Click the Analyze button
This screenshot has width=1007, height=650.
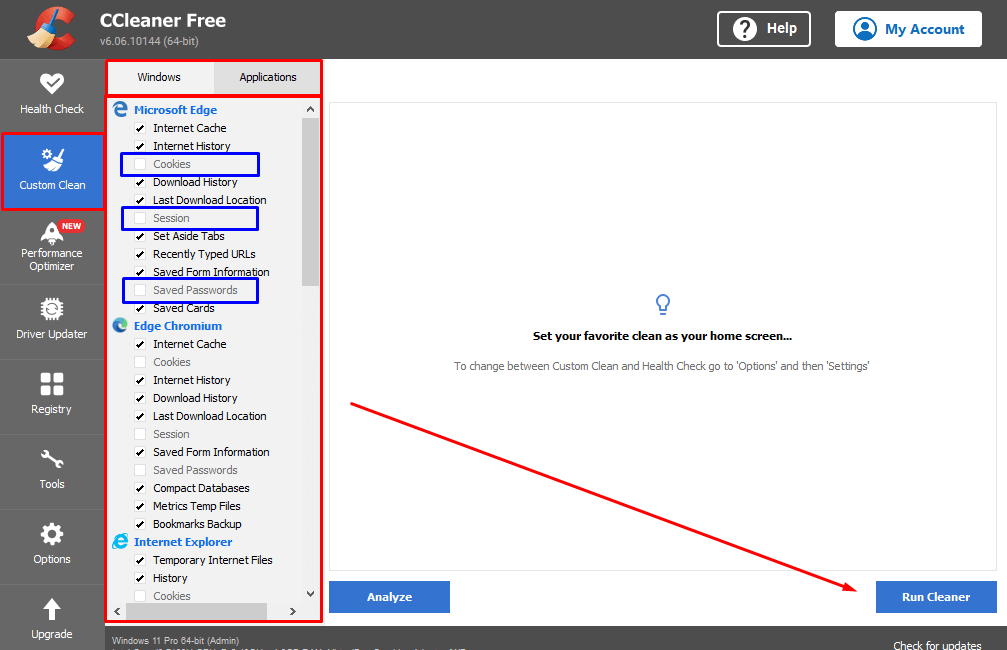point(389,597)
